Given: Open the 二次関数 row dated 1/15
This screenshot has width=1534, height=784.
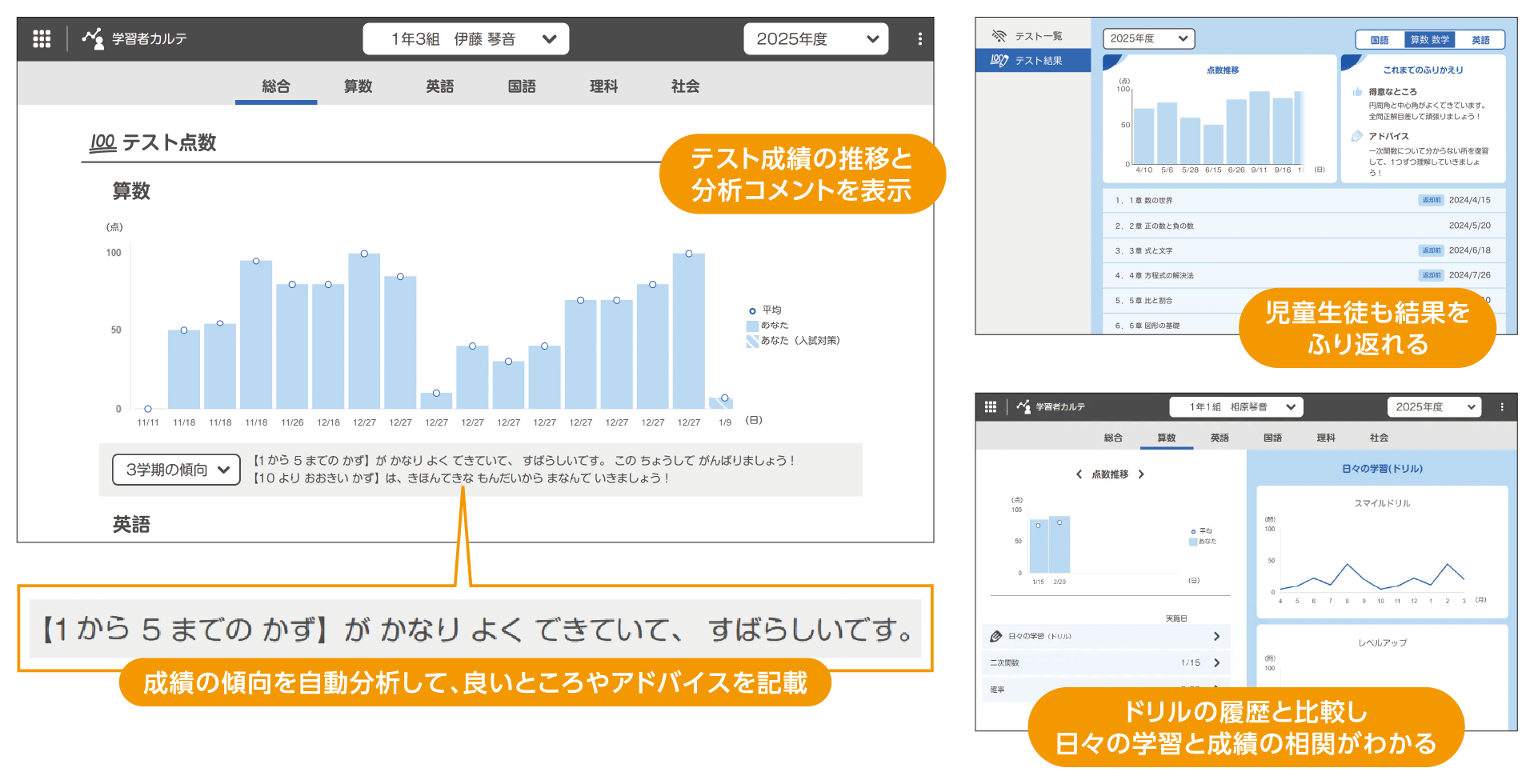Looking at the screenshot, I should pyautogui.click(x=1104, y=662).
